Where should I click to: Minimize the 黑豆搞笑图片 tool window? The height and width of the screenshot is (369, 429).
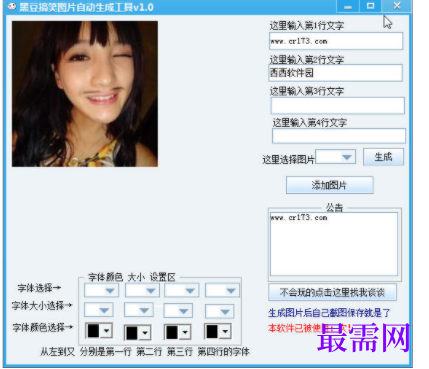348,6
